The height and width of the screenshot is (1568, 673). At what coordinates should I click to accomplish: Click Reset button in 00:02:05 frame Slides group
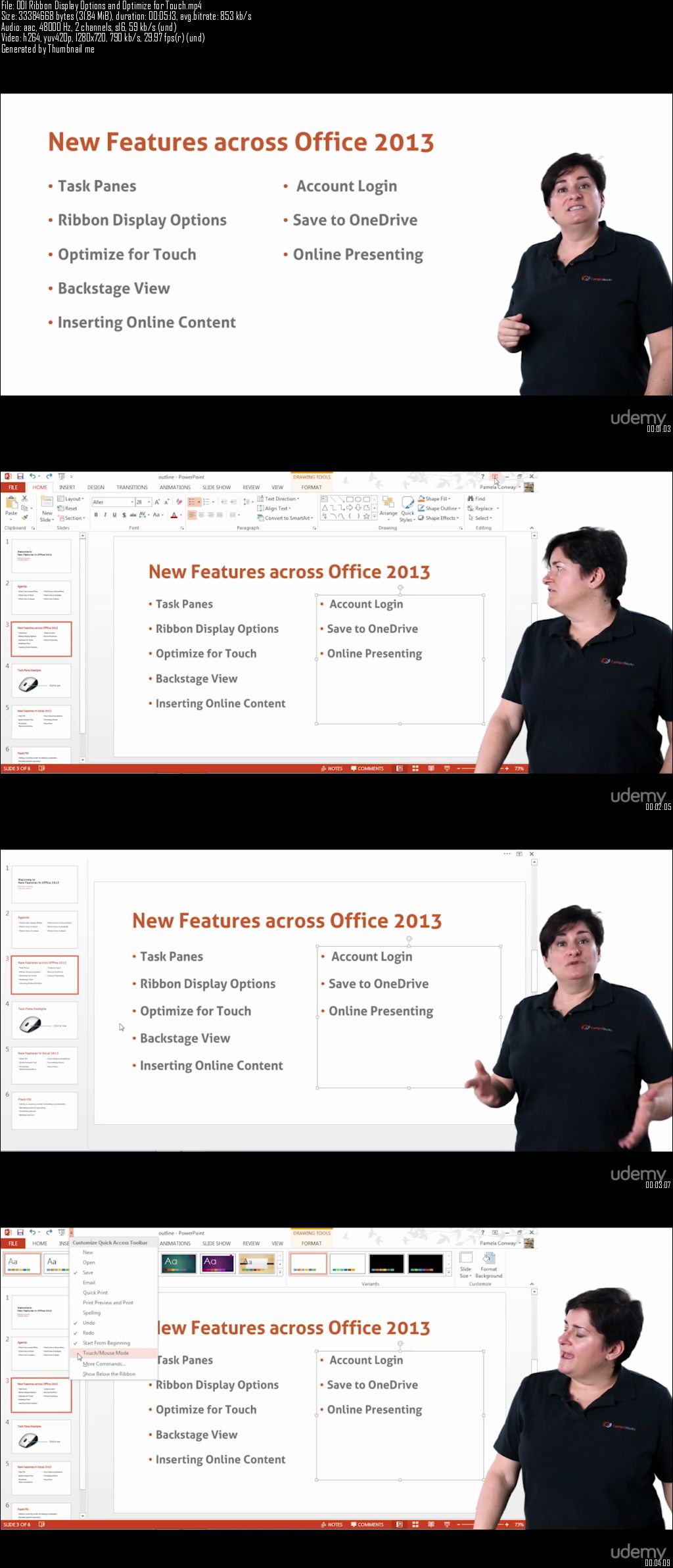(x=68, y=508)
